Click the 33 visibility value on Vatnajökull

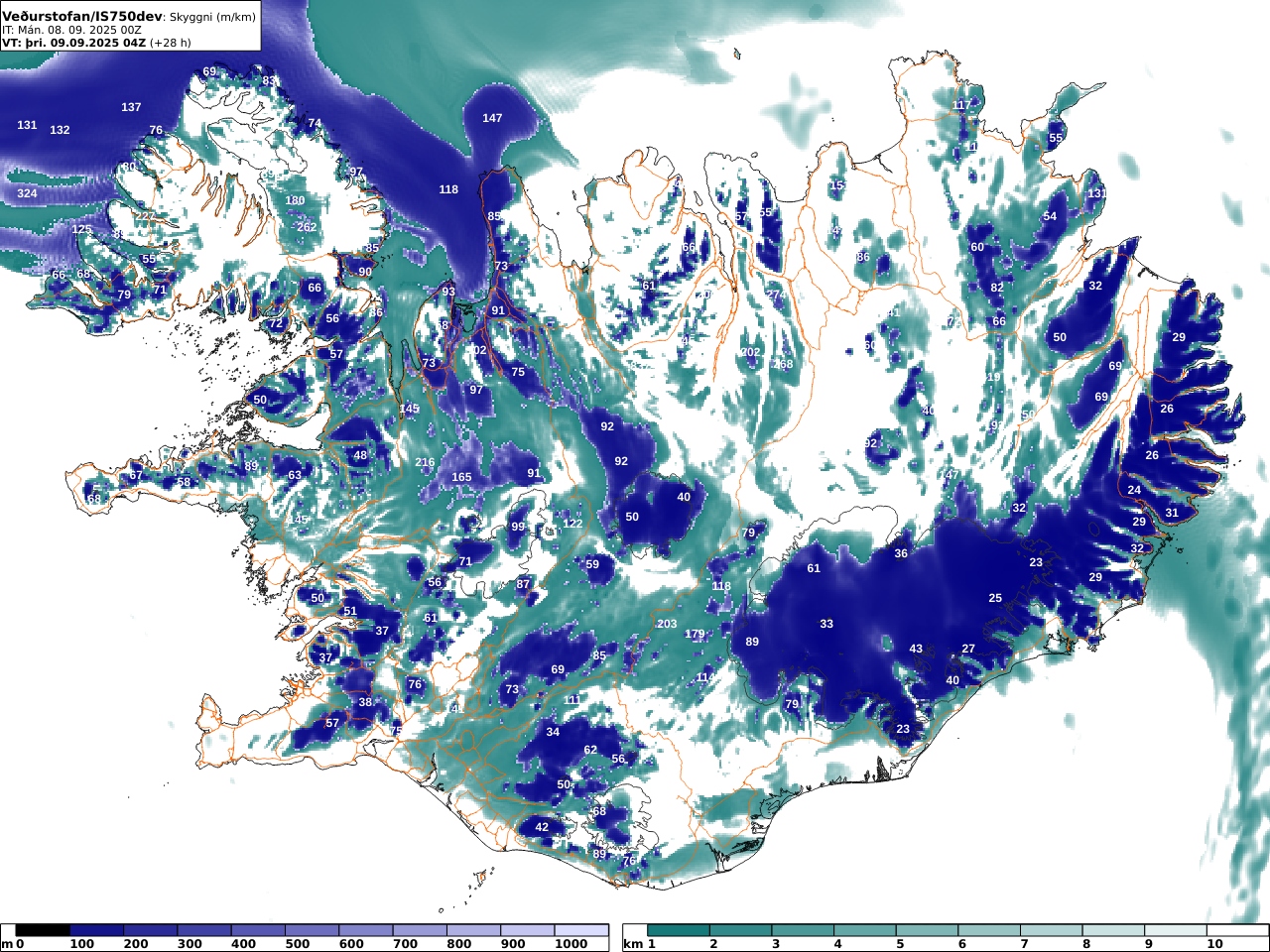[826, 624]
